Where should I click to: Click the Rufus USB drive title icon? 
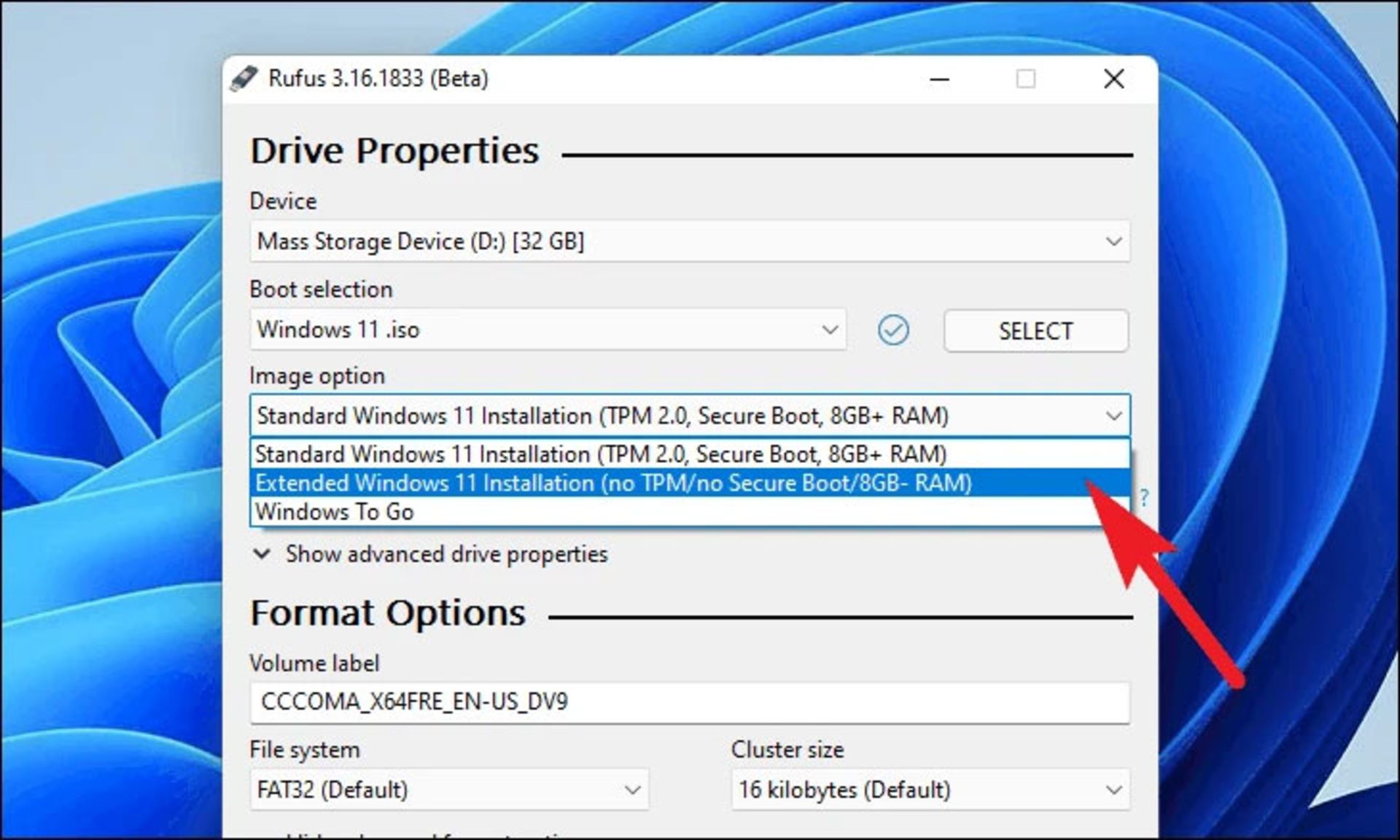tap(244, 78)
